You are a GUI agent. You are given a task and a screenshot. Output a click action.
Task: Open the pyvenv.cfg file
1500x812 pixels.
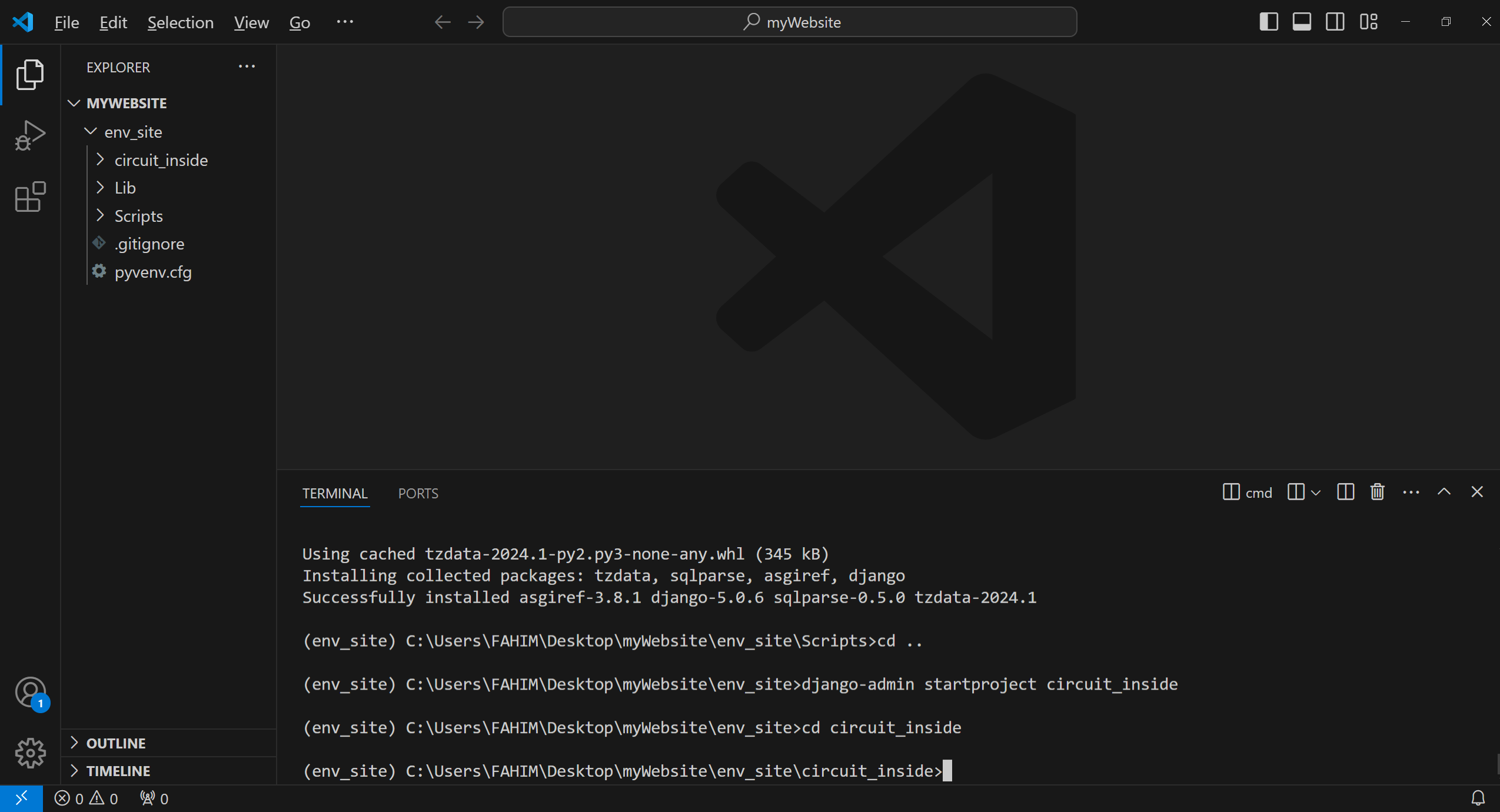click(153, 272)
